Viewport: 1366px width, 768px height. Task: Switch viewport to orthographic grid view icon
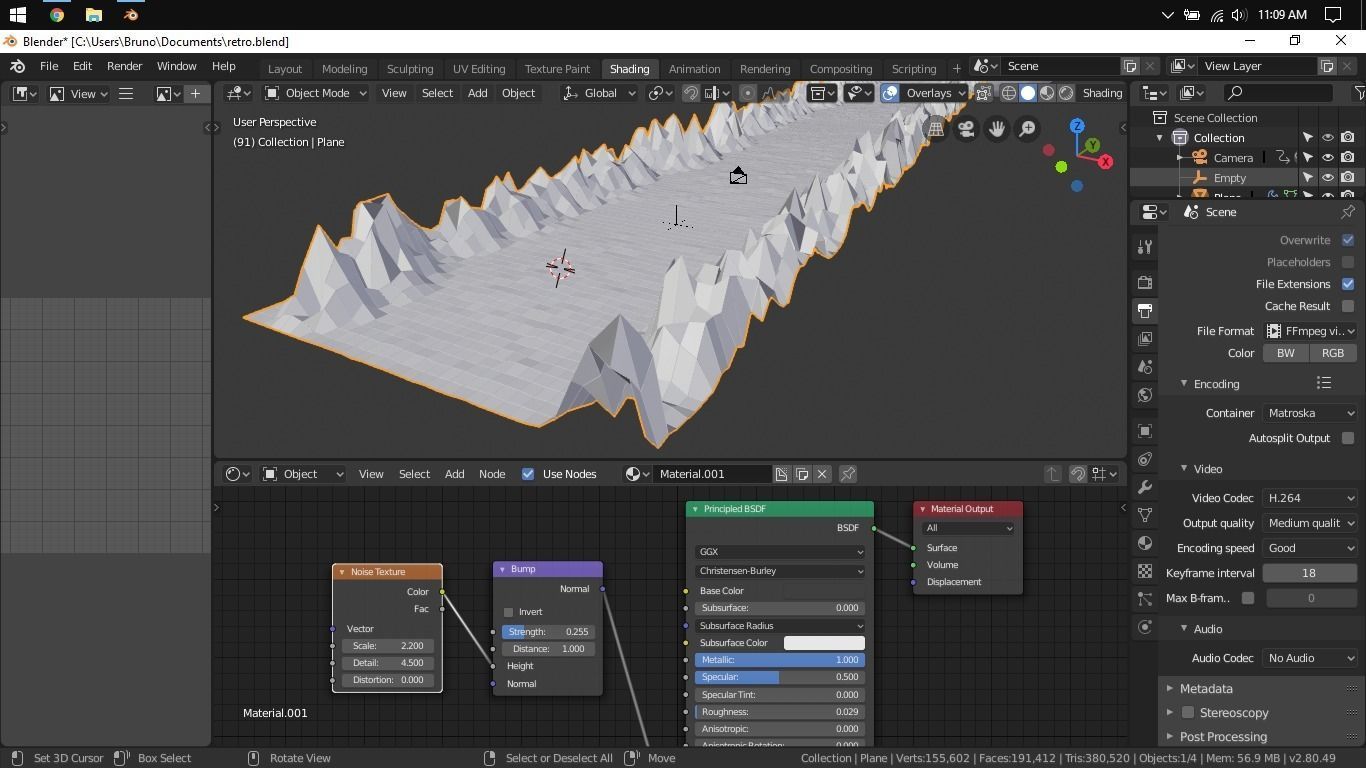pyautogui.click(x=936, y=129)
